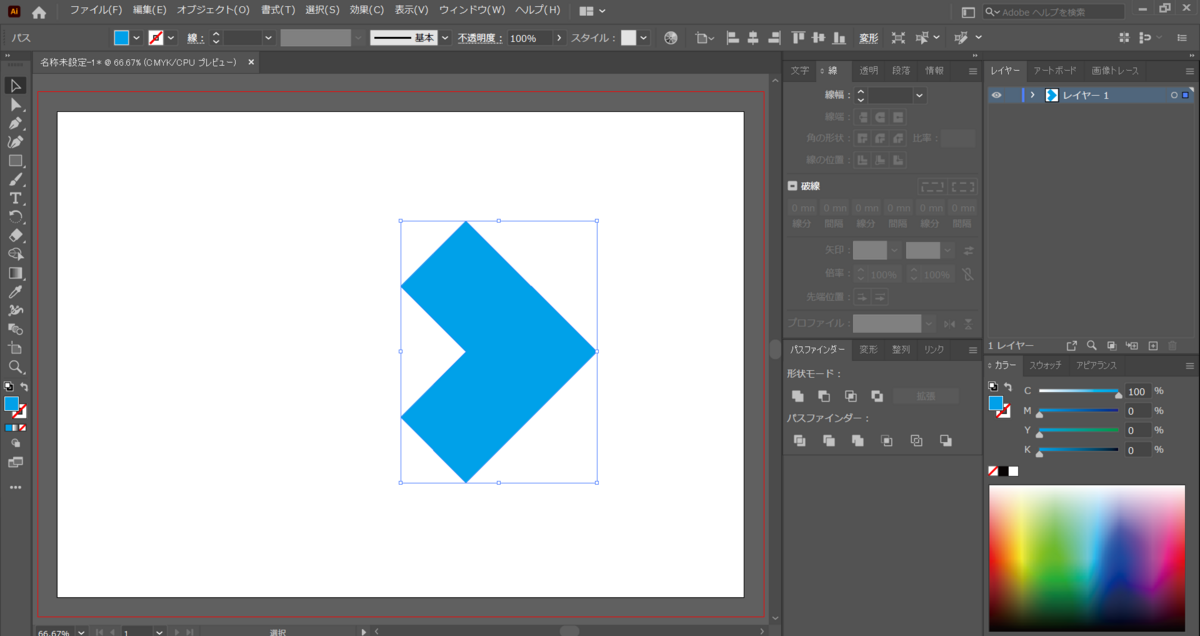
Task: Swap fill and stroke in Color panel
Action: (1008, 386)
